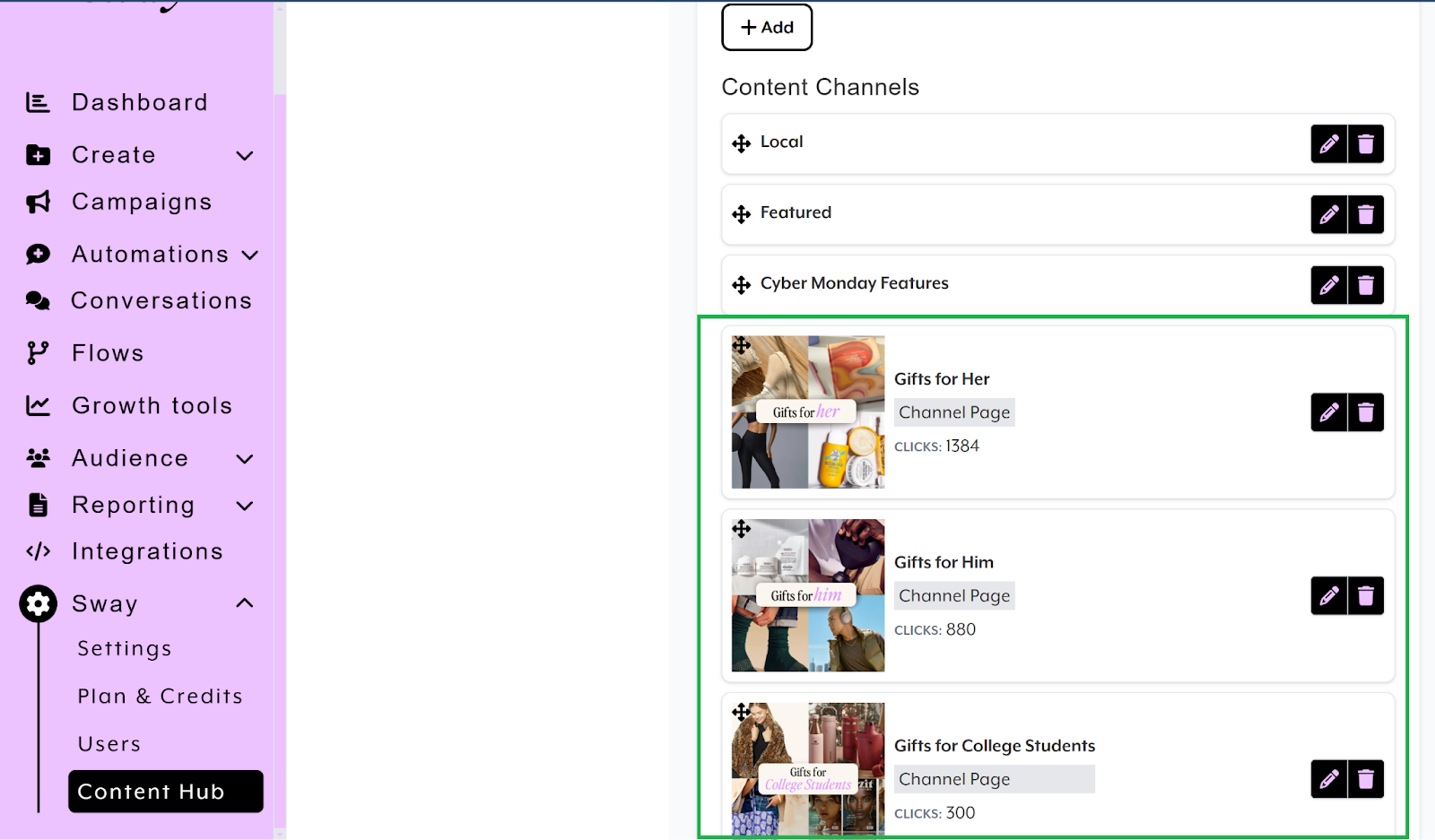Delete the Gifts for College Students channel
The height and width of the screenshot is (840, 1435).
point(1366,779)
